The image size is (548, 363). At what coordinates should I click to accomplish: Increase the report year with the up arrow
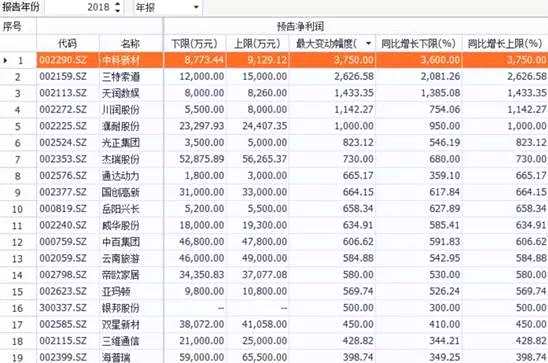tap(117, 4)
